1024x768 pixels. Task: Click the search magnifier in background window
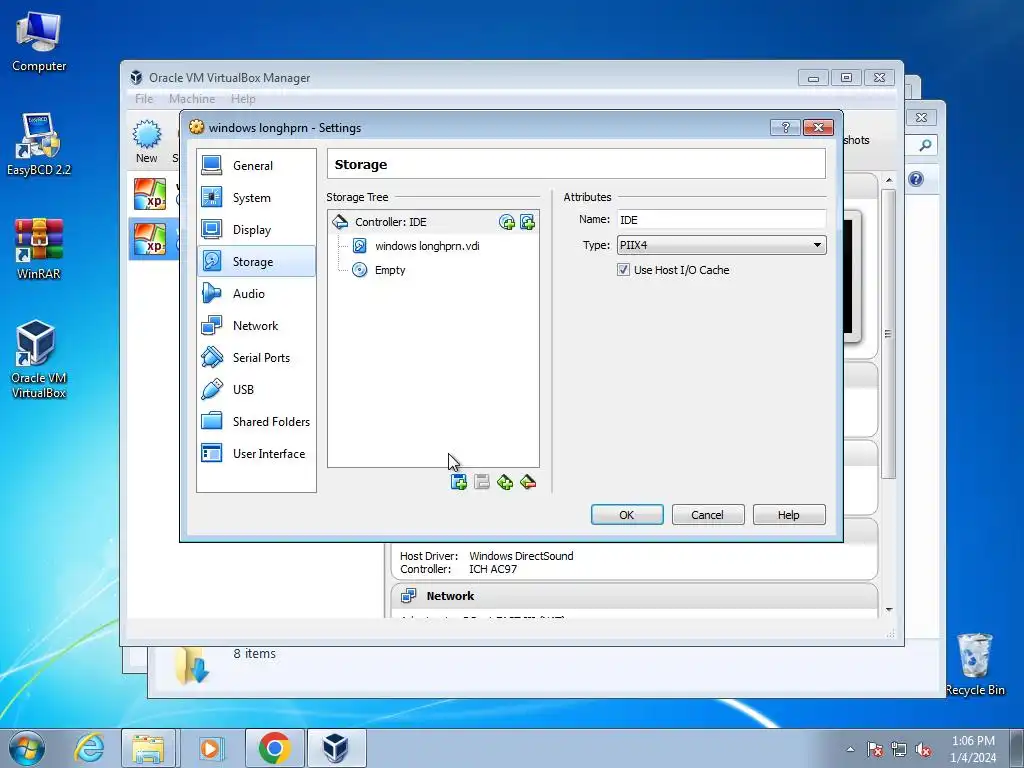[x=925, y=145]
